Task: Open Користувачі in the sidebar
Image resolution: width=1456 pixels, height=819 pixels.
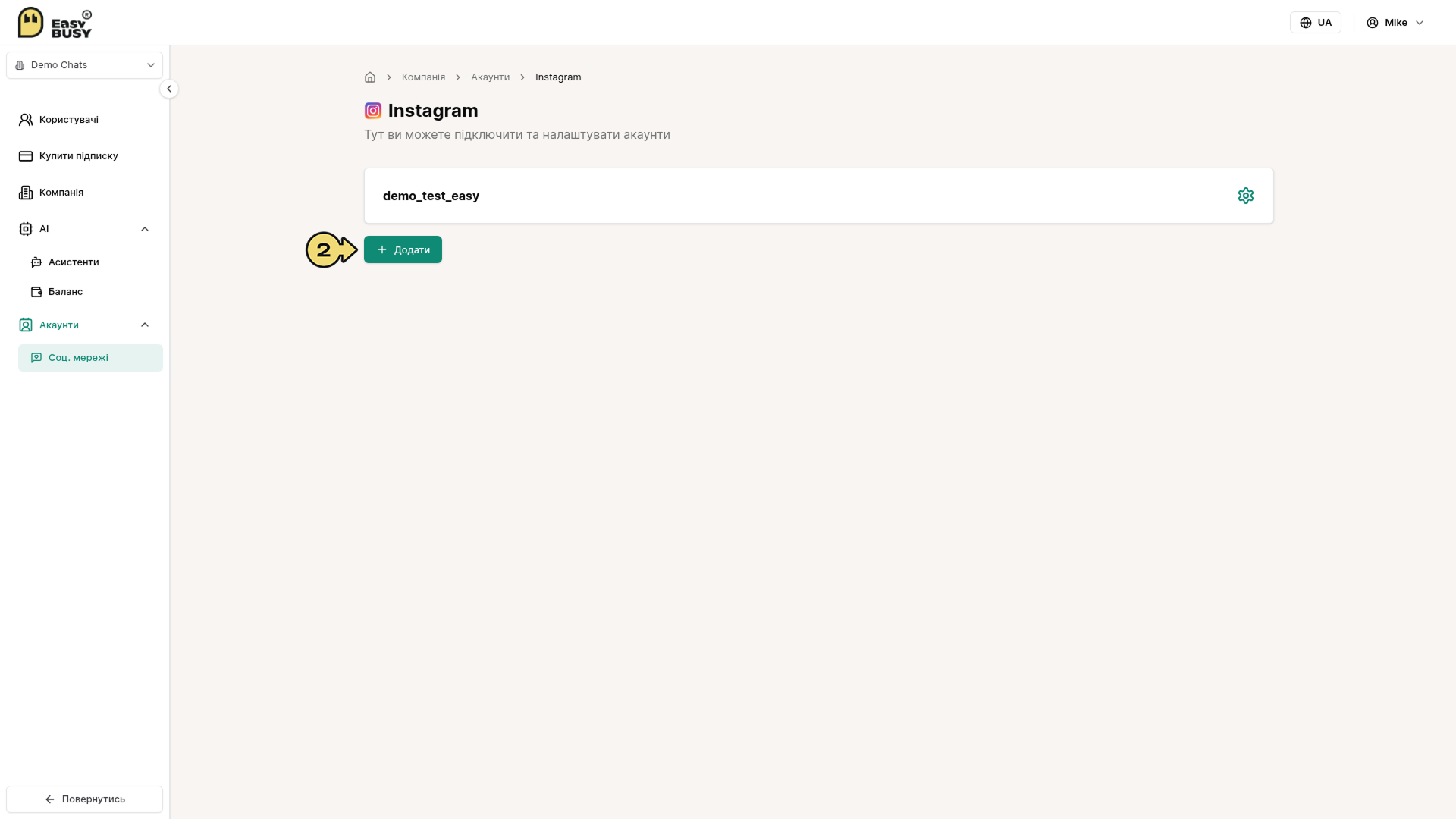Action: [84, 120]
